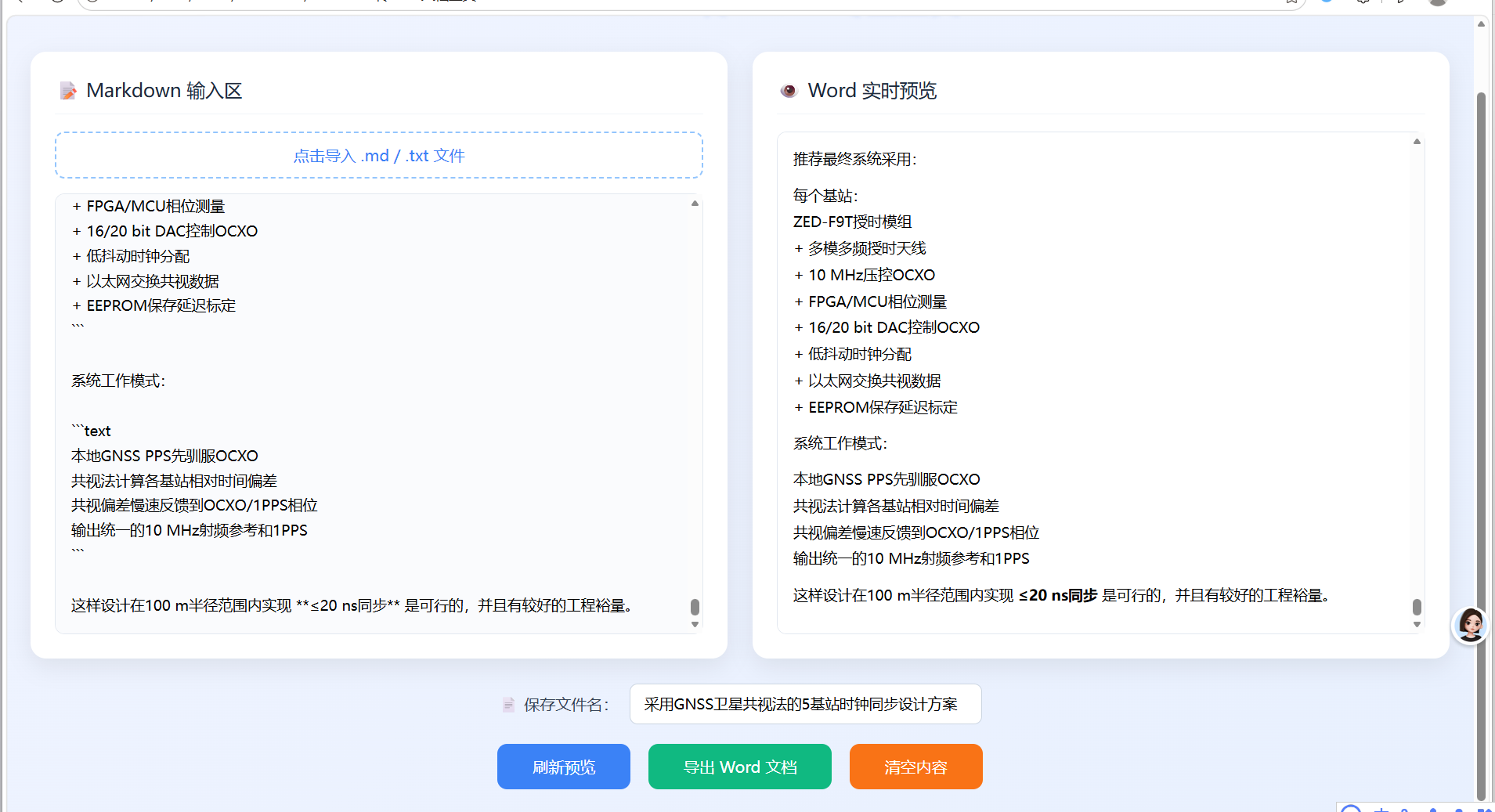Click the save filename document icon

coord(508,705)
